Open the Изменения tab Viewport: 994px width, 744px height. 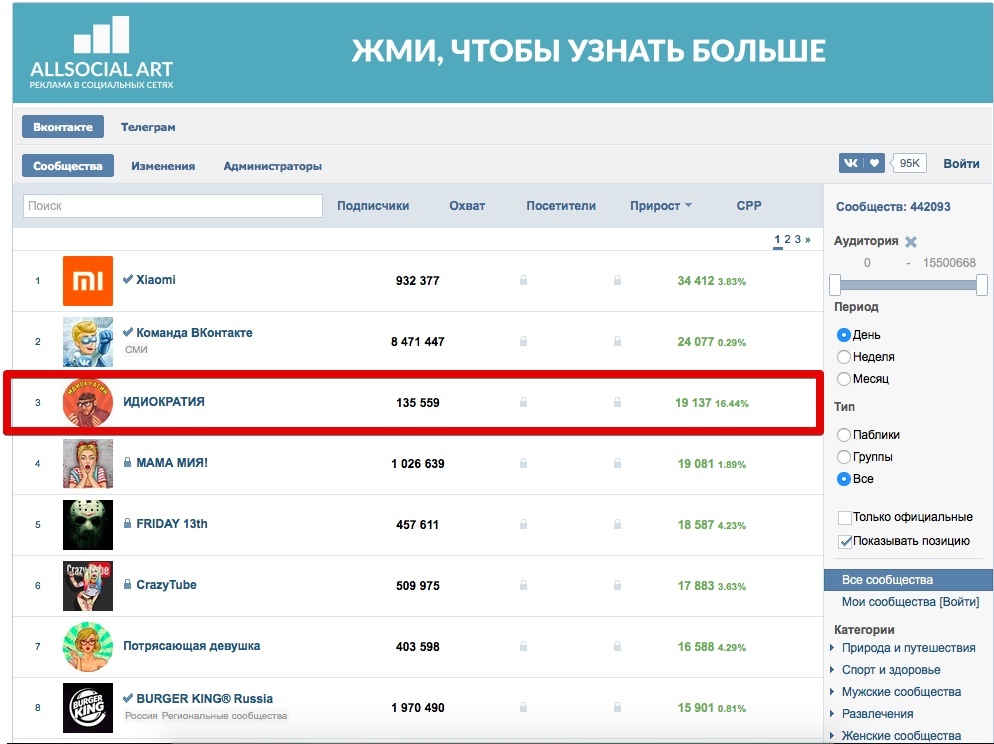(163, 166)
